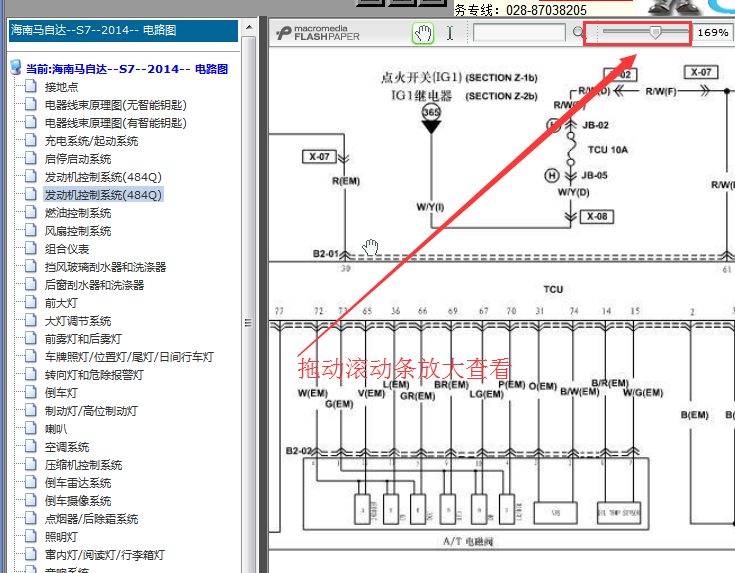Click the B2-01 connector label
The height and width of the screenshot is (573, 735).
tap(325, 254)
